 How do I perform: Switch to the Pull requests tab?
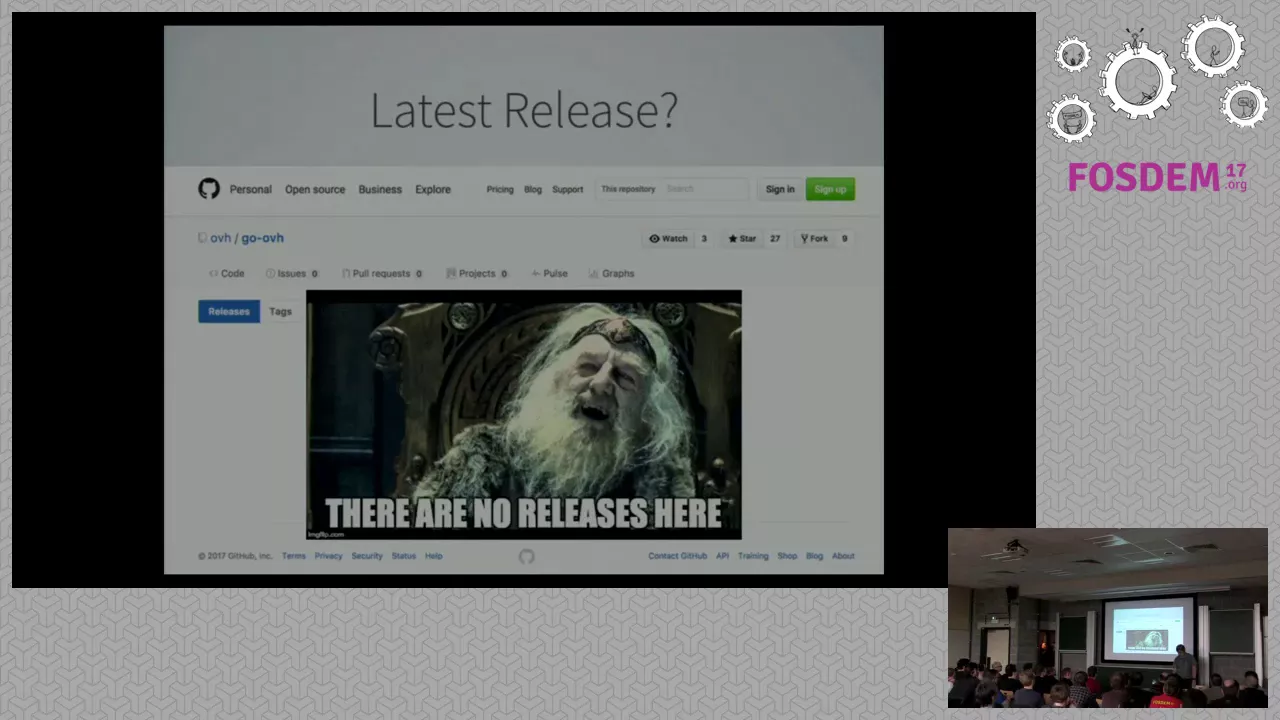(382, 273)
